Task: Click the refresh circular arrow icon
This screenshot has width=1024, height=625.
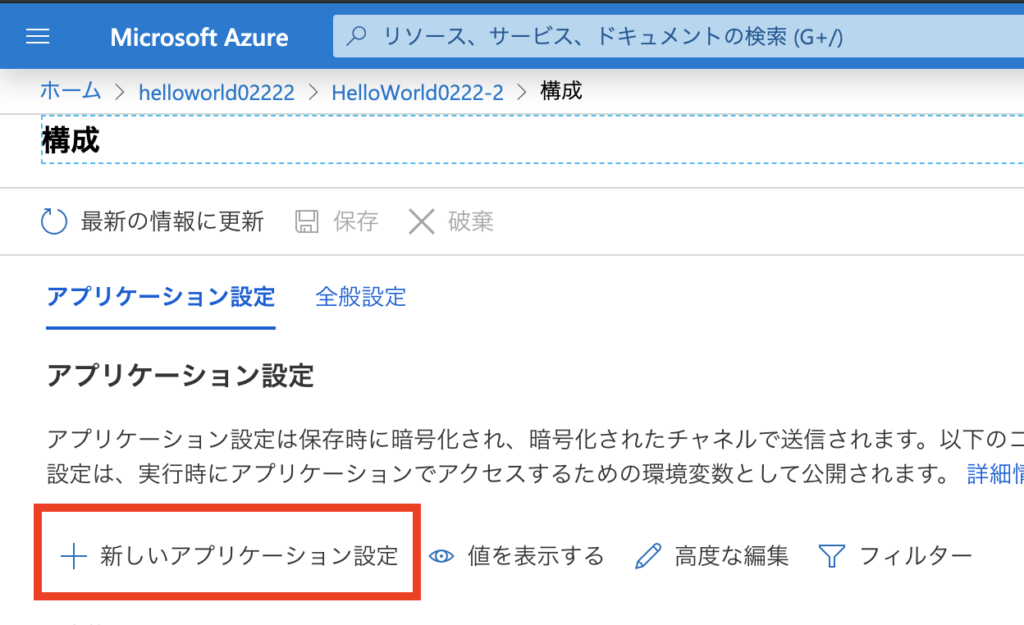Action: click(x=54, y=221)
